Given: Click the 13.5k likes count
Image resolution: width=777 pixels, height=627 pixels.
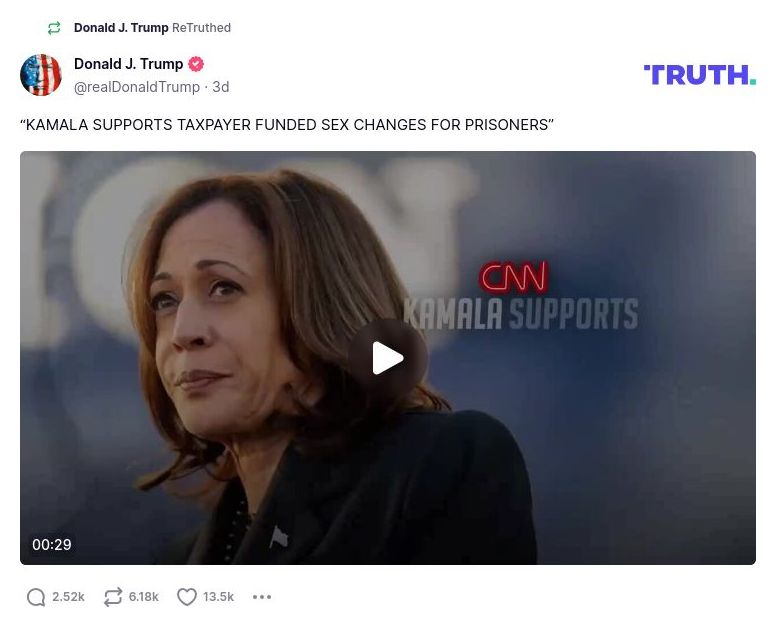Looking at the screenshot, I should click(x=218, y=597).
